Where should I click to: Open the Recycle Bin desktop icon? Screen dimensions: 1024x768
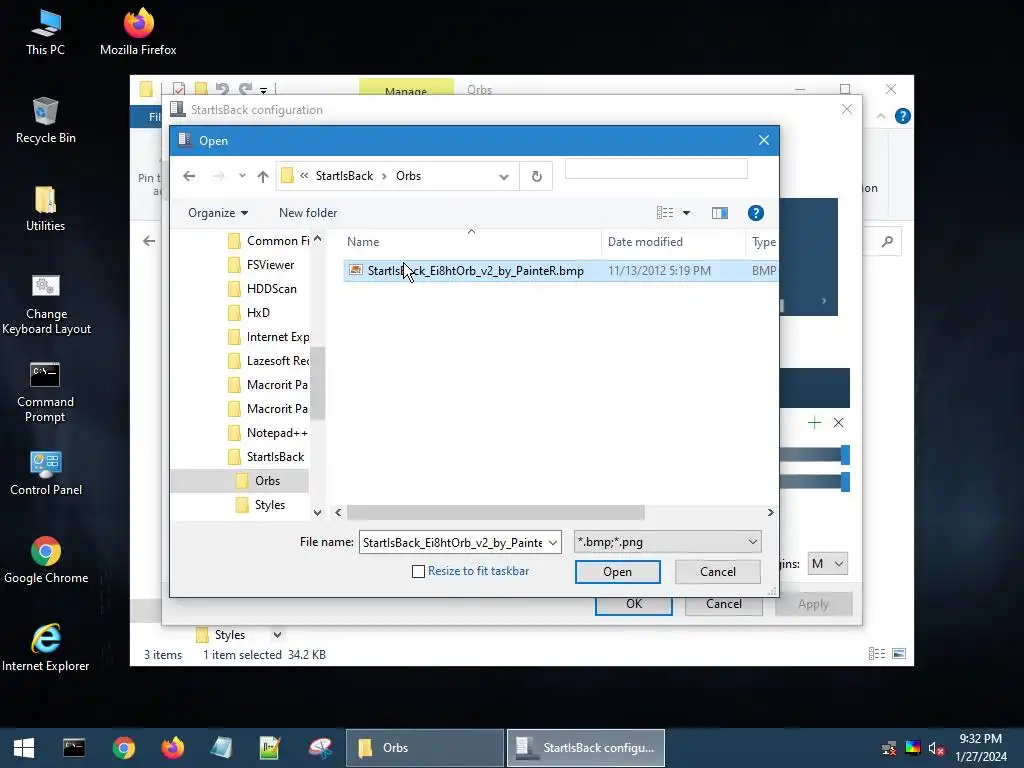tap(45, 121)
